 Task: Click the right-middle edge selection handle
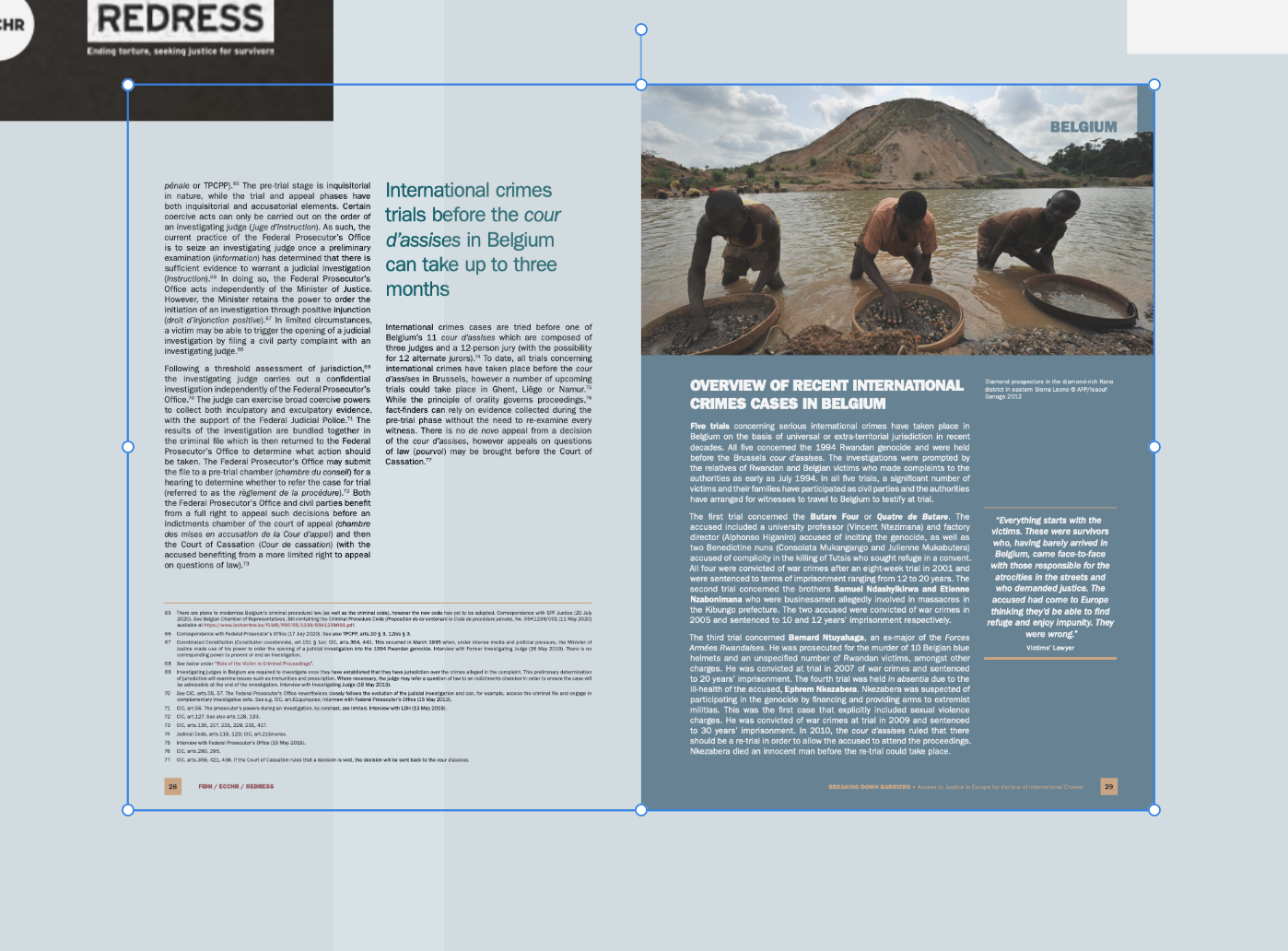pyautogui.click(x=1154, y=447)
